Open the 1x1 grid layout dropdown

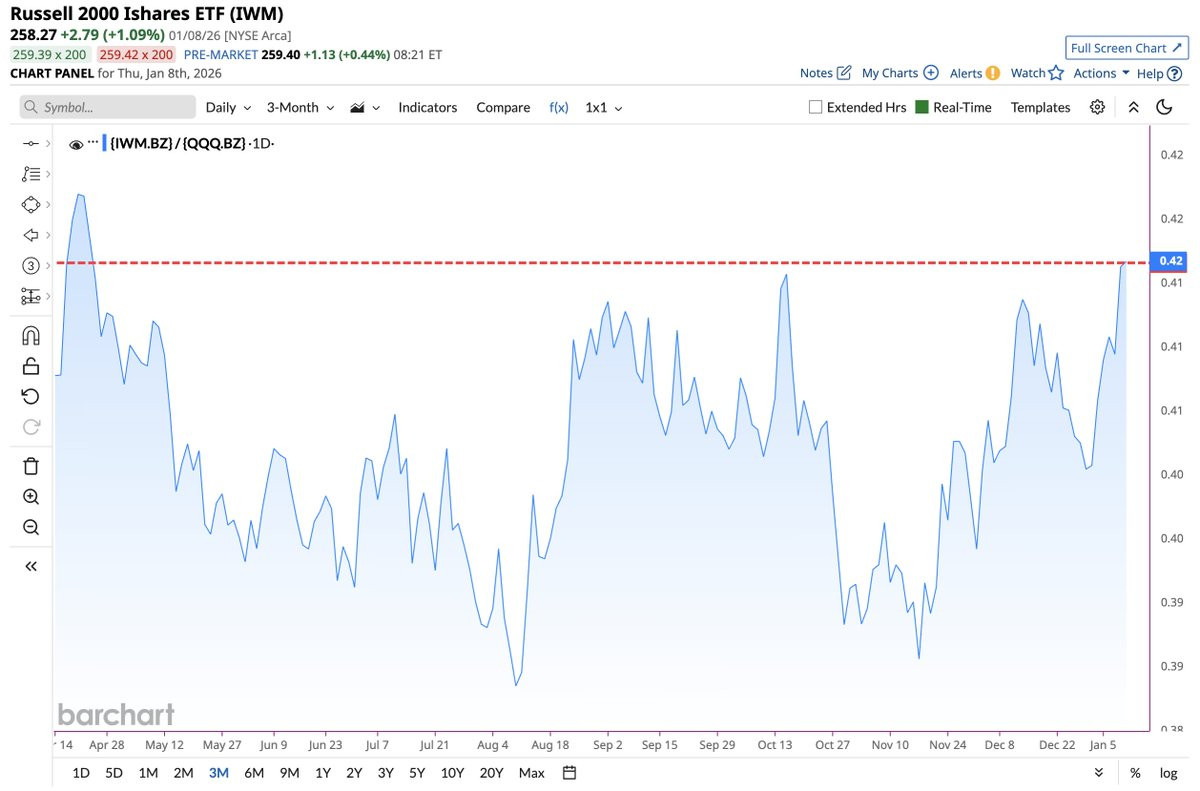point(604,107)
